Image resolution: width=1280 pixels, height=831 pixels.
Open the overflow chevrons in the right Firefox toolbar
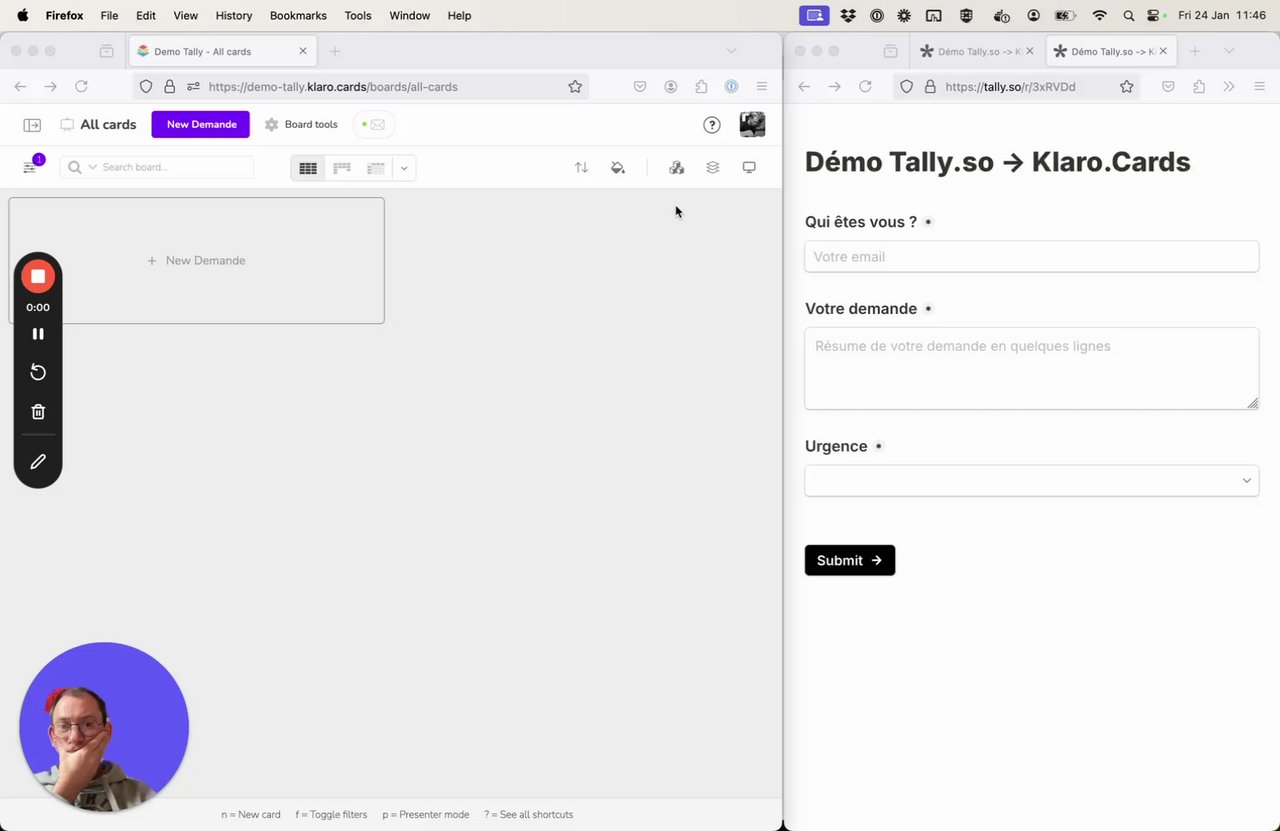point(1229,87)
